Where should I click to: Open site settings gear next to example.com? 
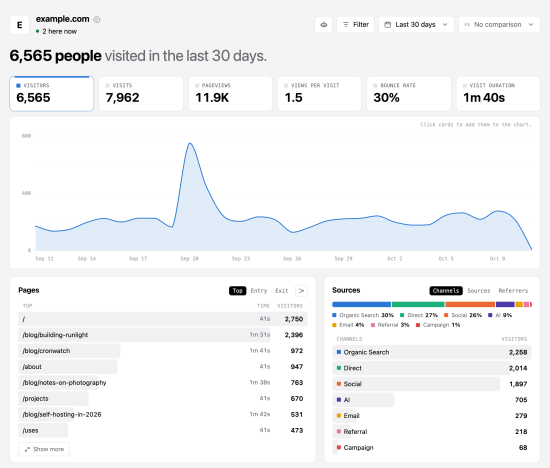coord(97,20)
